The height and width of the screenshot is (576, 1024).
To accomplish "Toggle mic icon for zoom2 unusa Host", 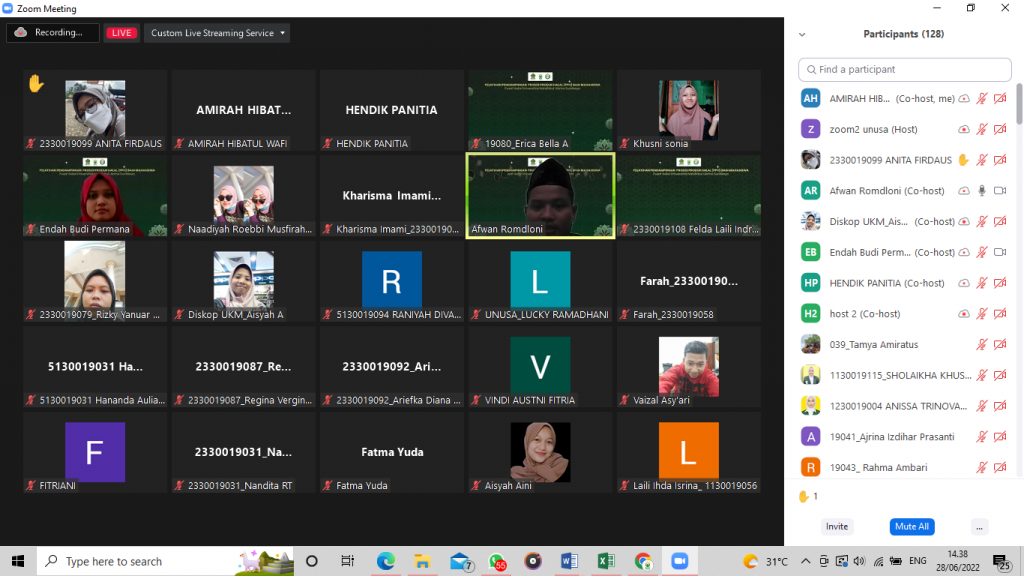I will 982,129.
